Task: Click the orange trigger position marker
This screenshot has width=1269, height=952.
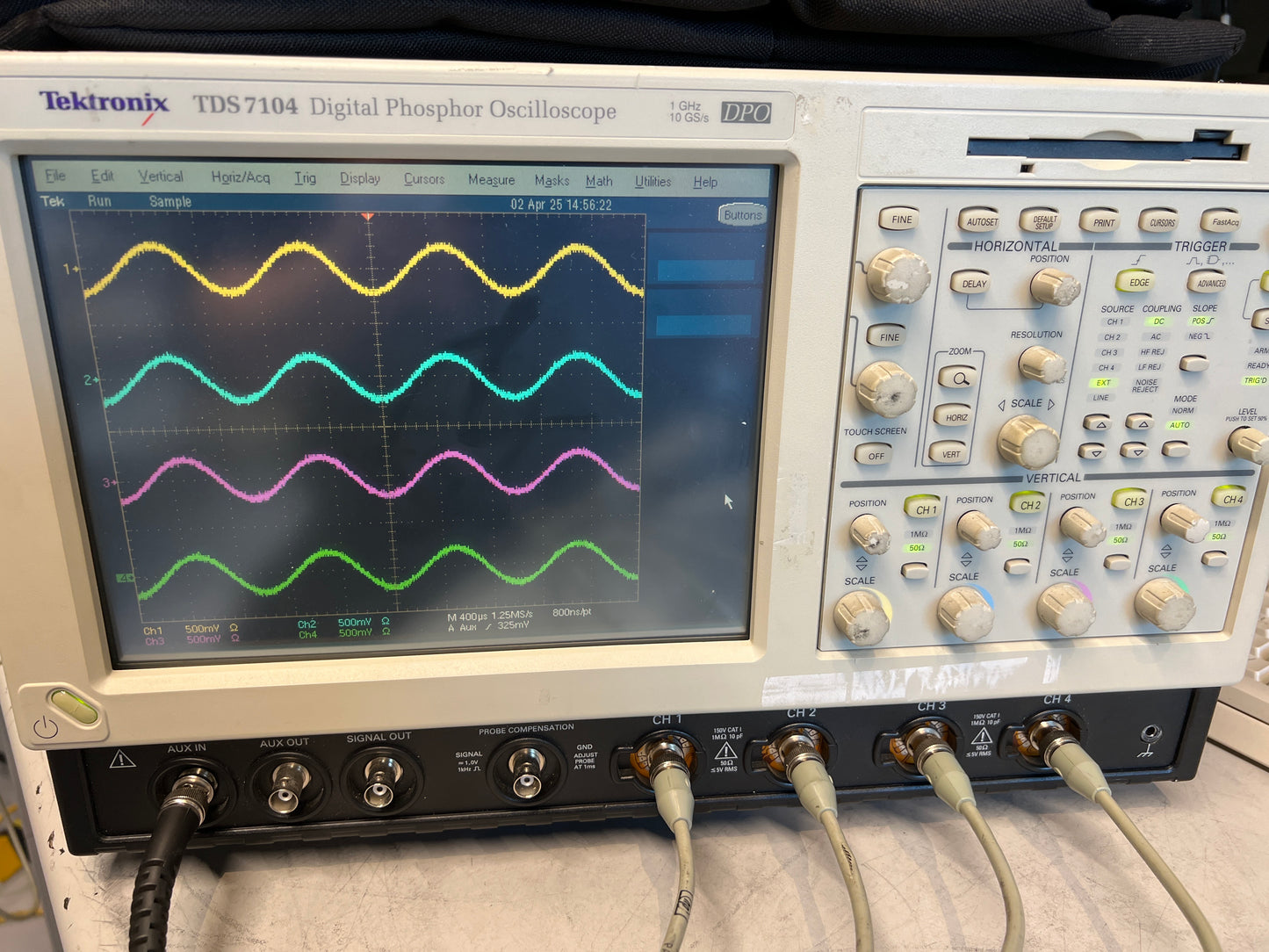Action: click(x=368, y=216)
